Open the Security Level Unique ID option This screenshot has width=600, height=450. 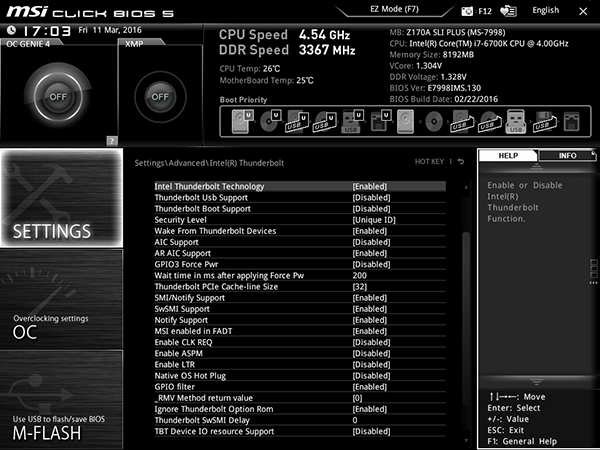[374, 220]
